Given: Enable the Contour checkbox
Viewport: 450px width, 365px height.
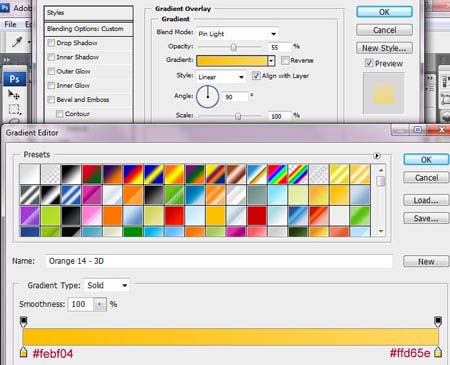Looking at the screenshot, I should (60, 114).
